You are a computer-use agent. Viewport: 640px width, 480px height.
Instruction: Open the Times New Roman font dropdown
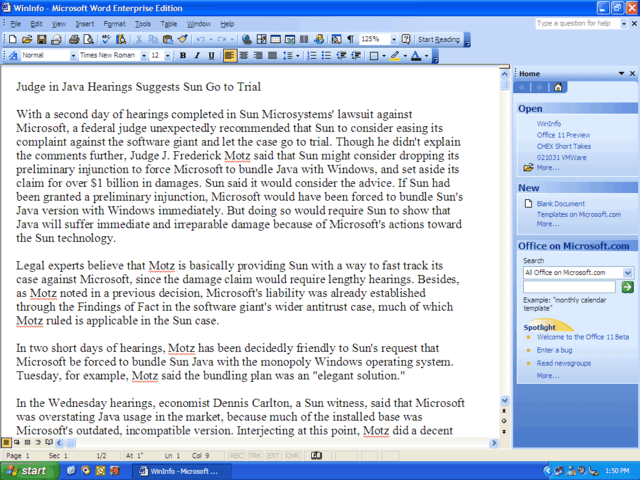point(144,56)
